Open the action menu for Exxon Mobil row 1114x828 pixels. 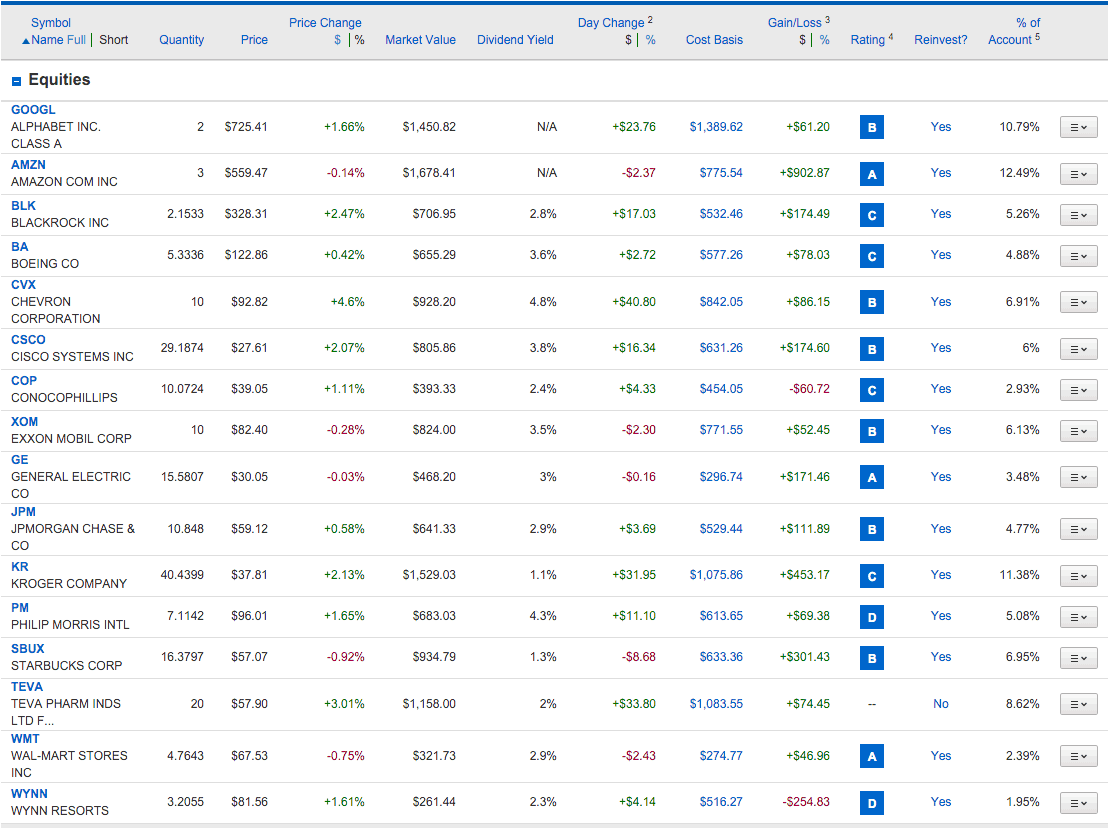[x=1078, y=431]
